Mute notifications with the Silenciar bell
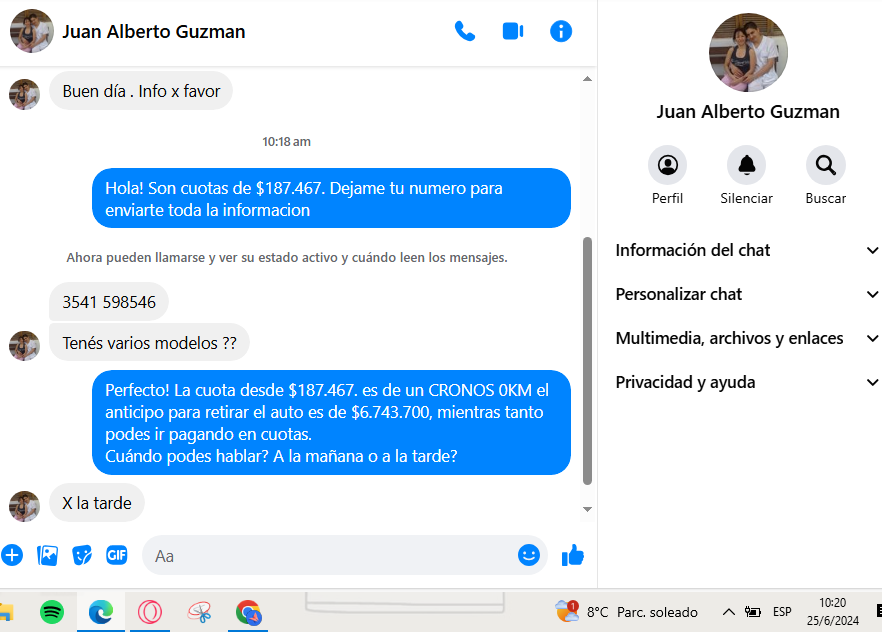This screenshot has width=882, height=632. click(746, 165)
